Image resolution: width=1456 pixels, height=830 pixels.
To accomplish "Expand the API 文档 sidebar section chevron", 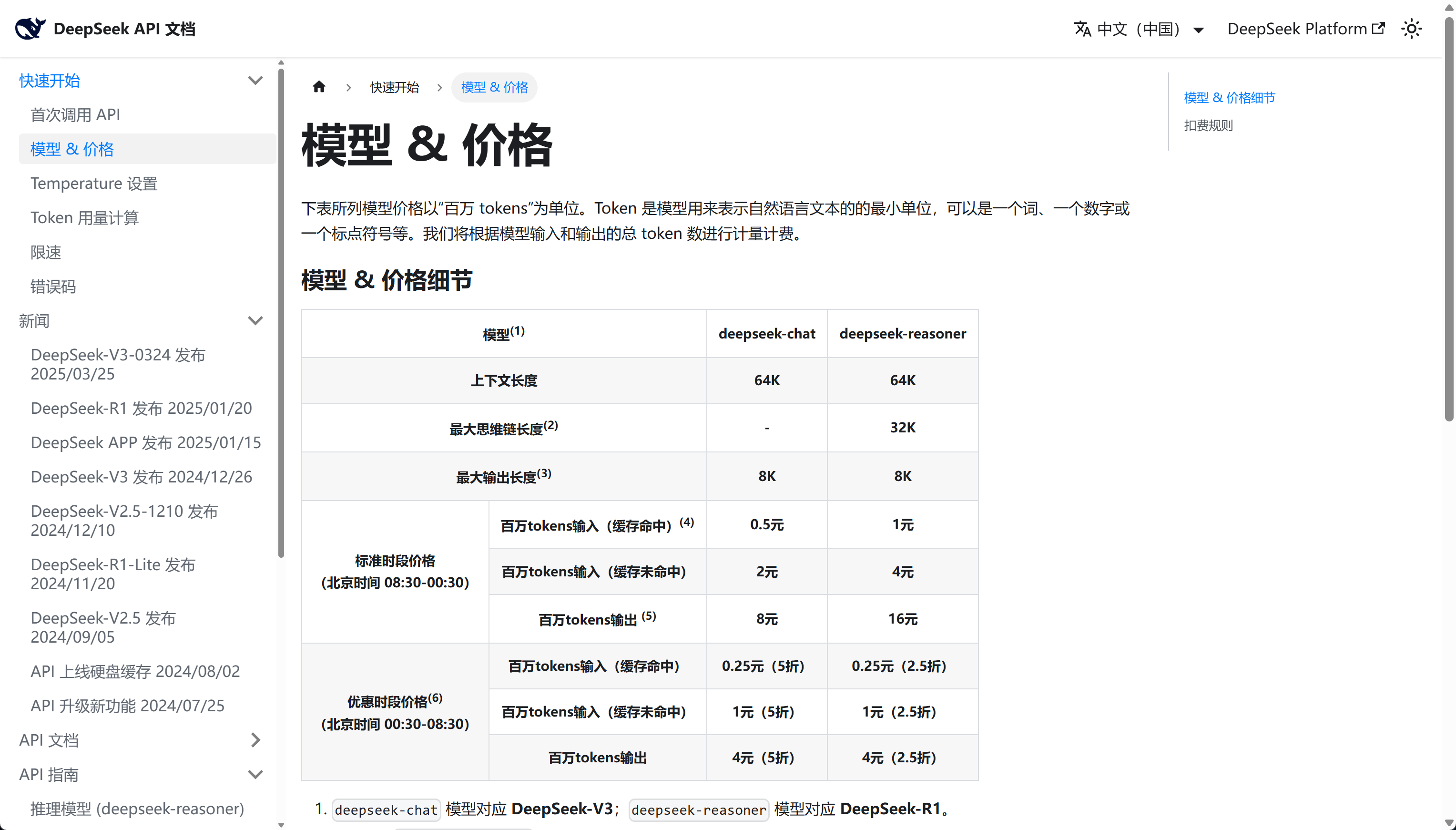I will pos(255,740).
